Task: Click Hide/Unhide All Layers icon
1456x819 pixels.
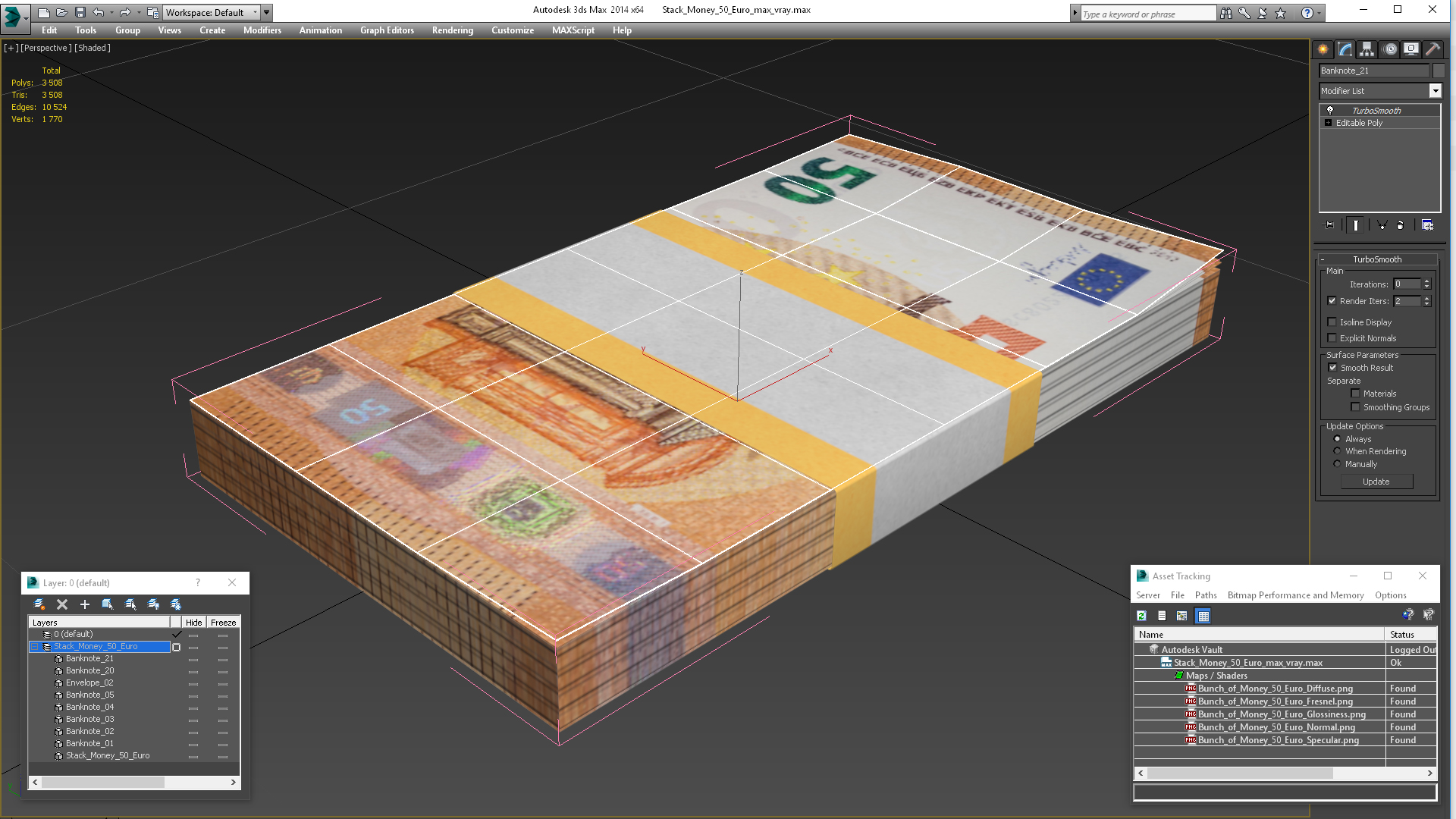Action: [153, 604]
